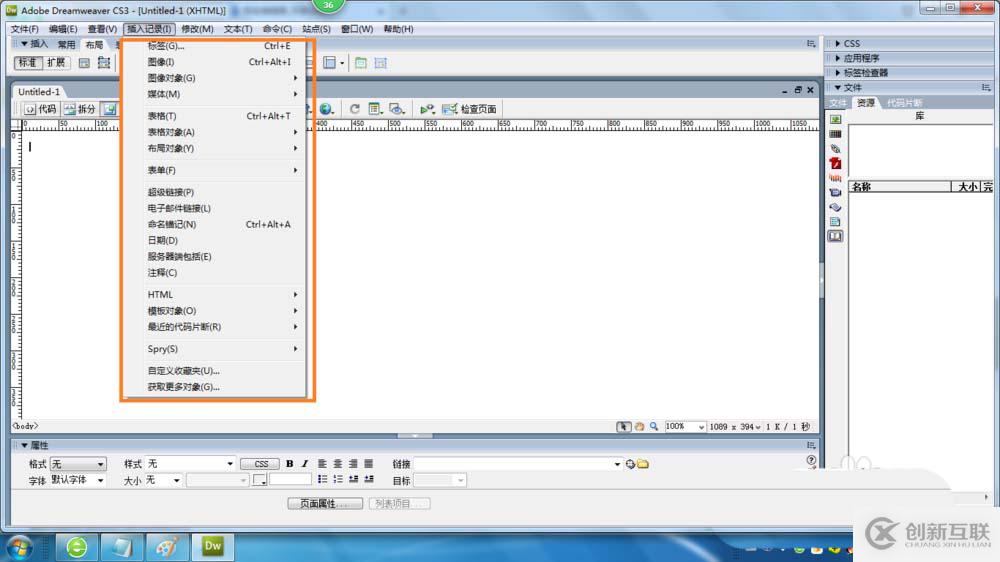Select Images category in assets panel
Viewport: 1000px width, 562px height.
coord(835,119)
